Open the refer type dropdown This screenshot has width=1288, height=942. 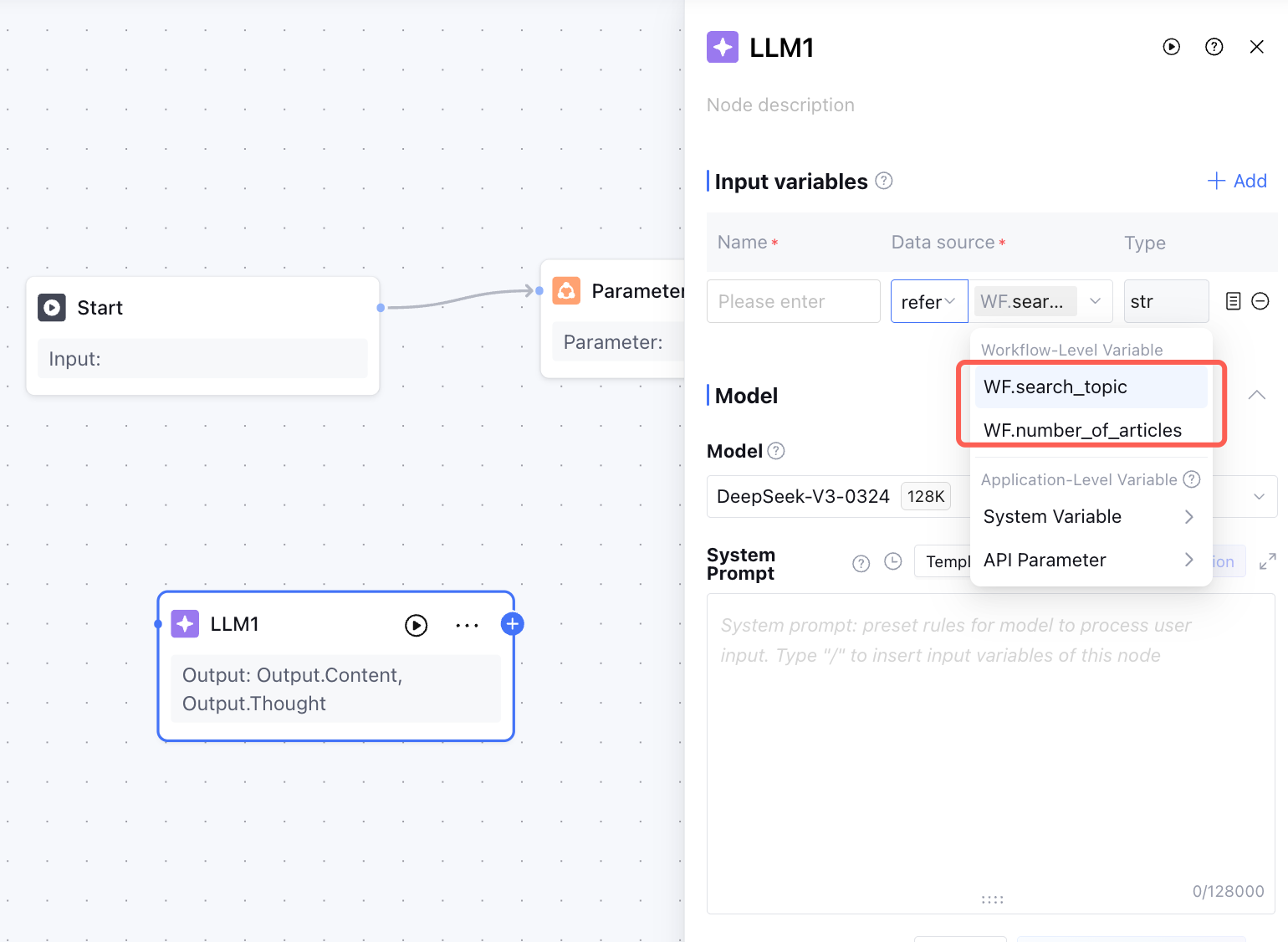pos(928,301)
